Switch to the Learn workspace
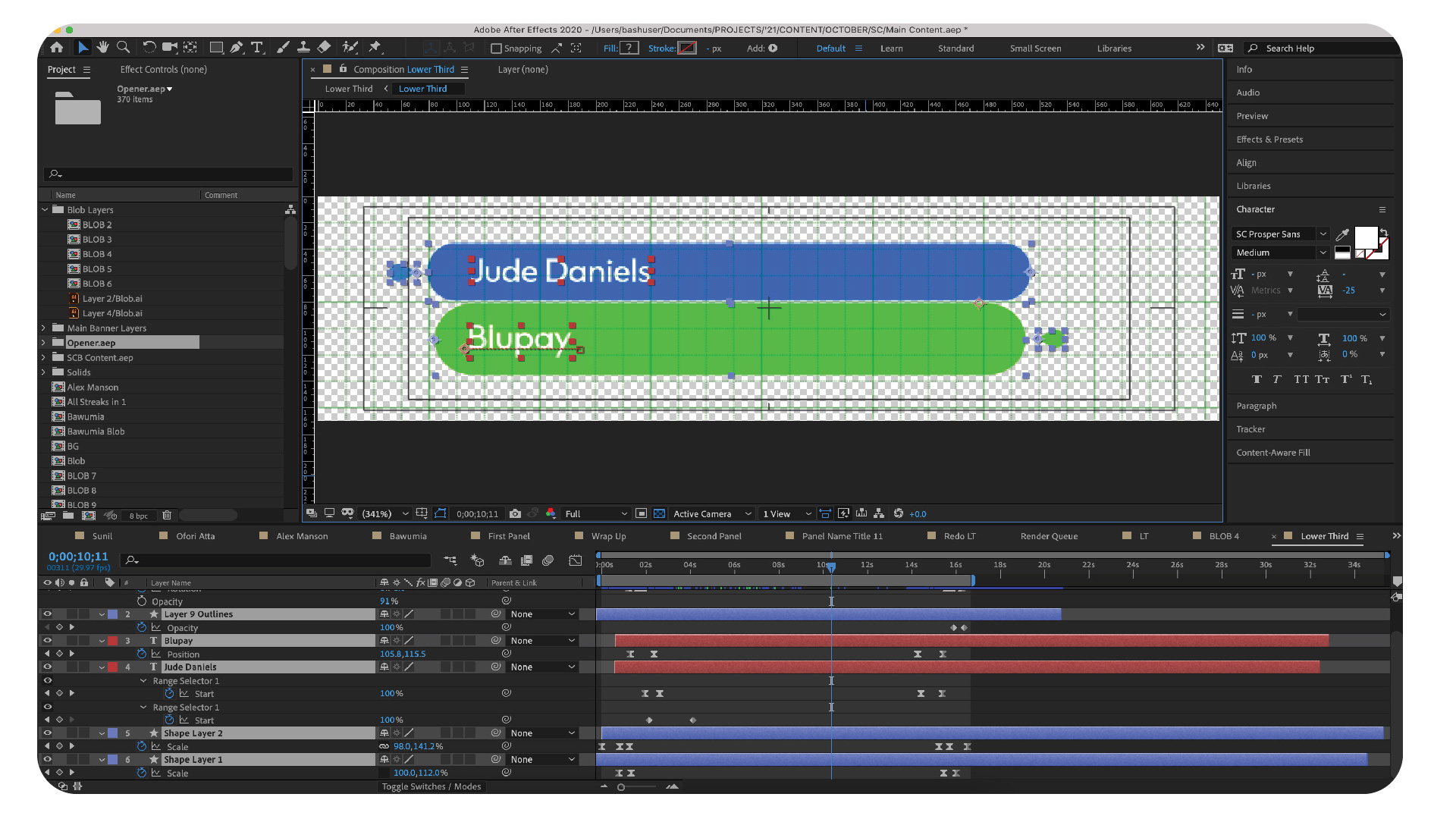 (892, 49)
